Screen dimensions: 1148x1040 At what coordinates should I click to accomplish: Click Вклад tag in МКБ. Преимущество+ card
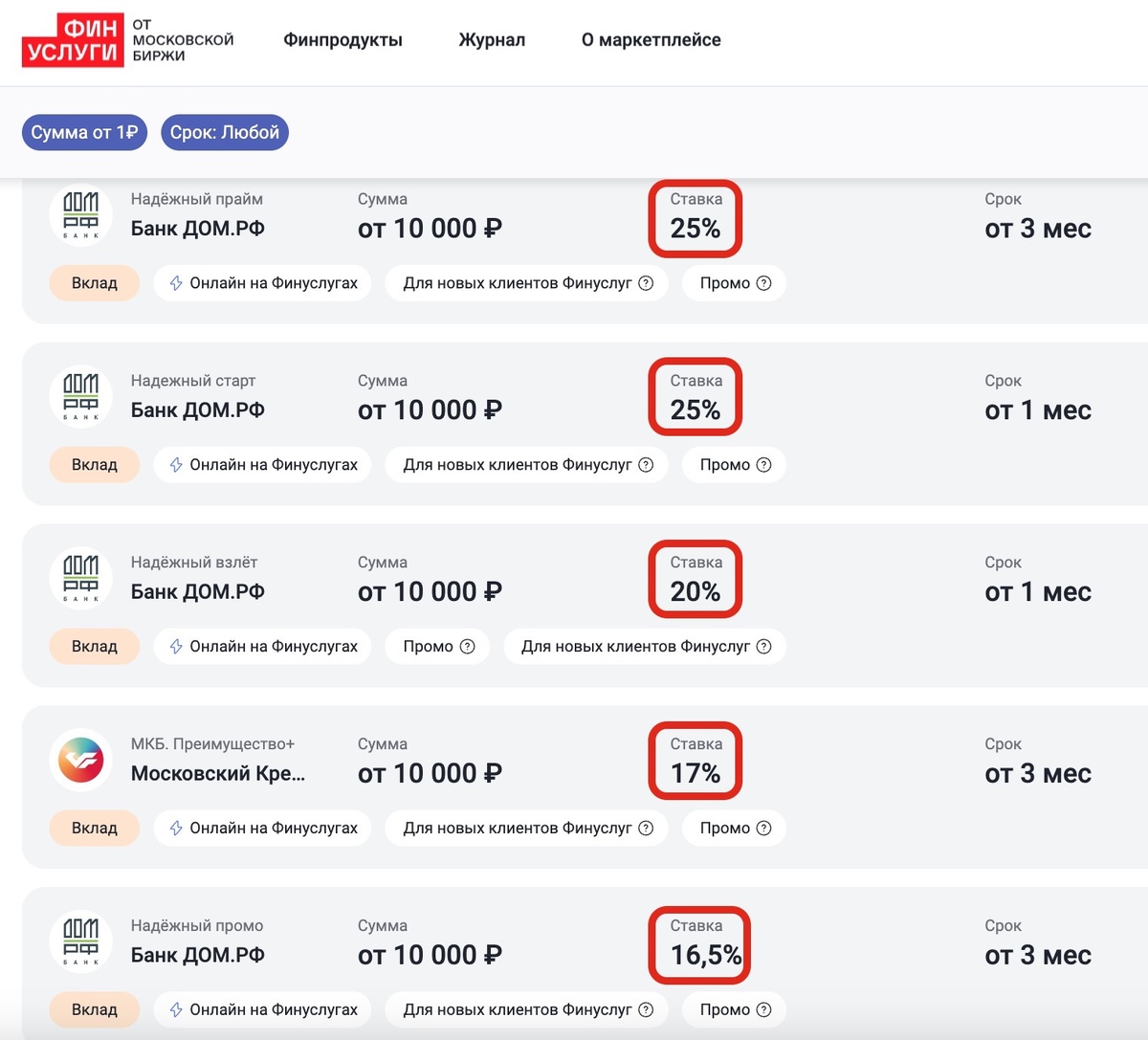tap(95, 829)
